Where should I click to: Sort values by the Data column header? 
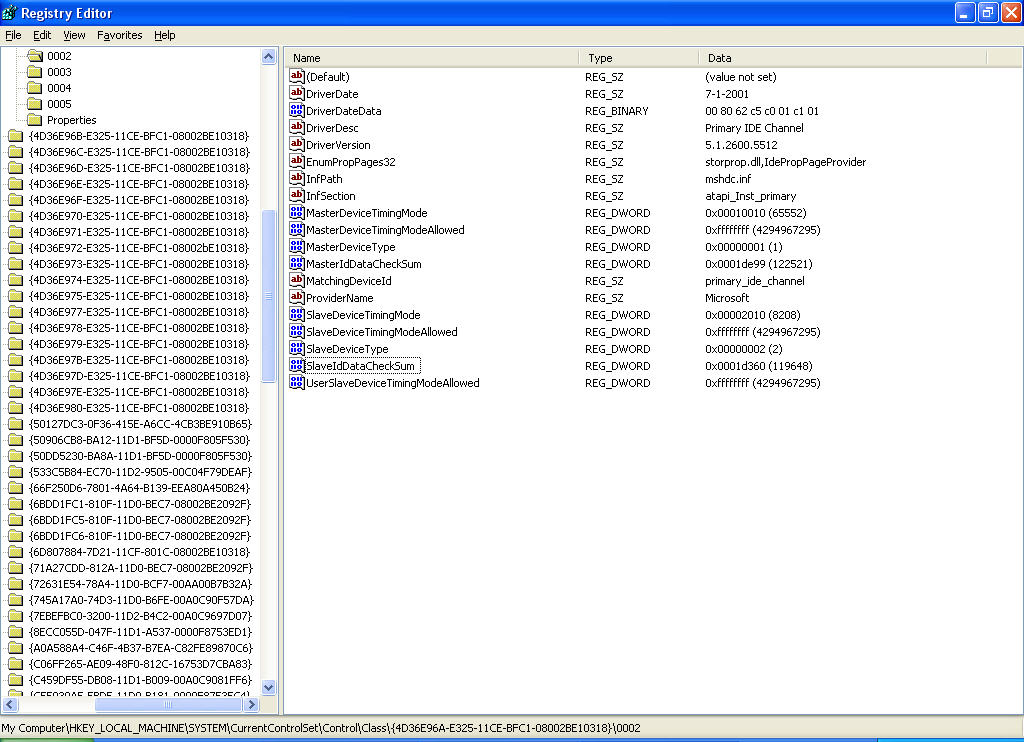[x=842, y=57]
